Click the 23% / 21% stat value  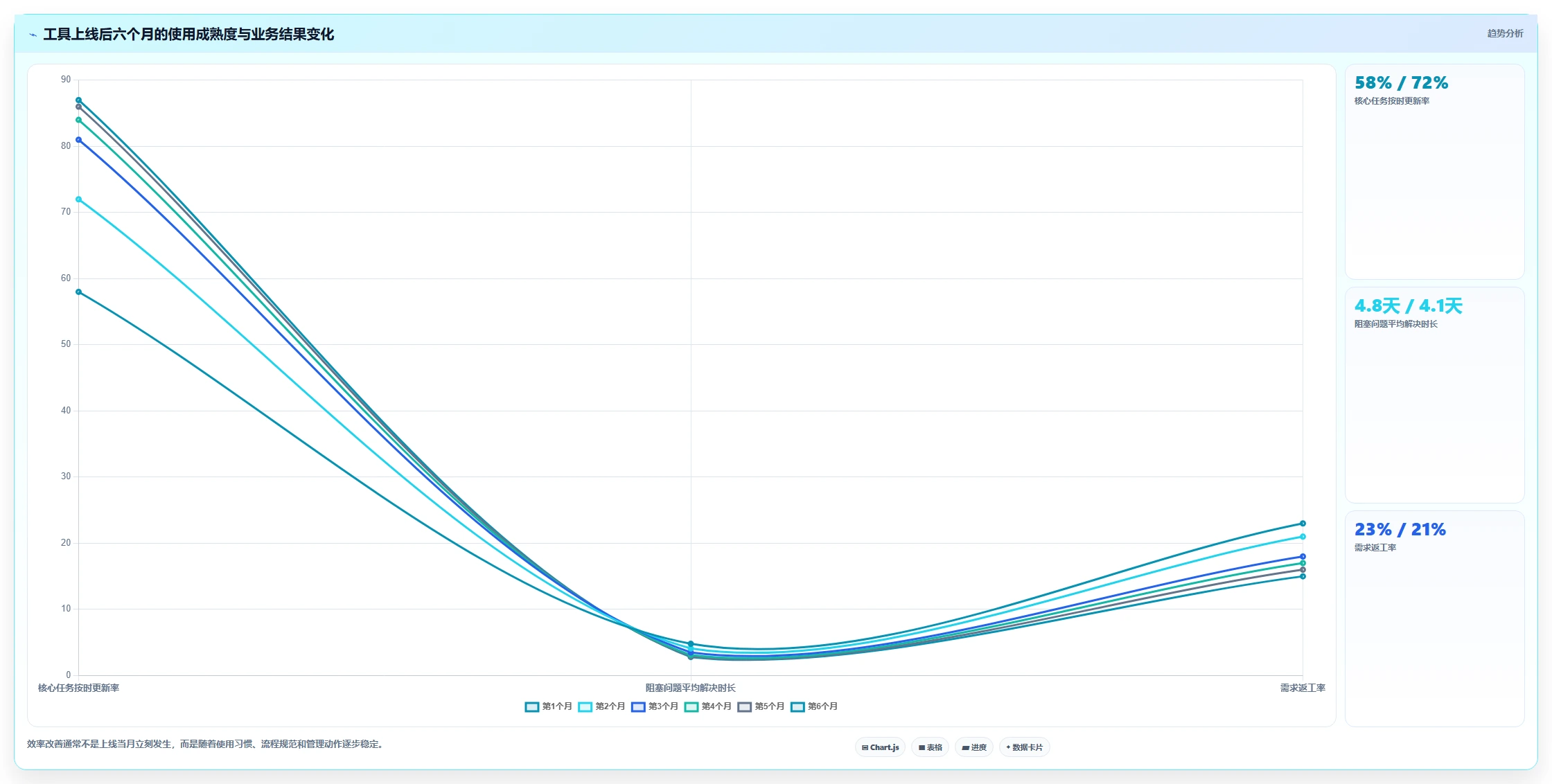pyautogui.click(x=1400, y=530)
